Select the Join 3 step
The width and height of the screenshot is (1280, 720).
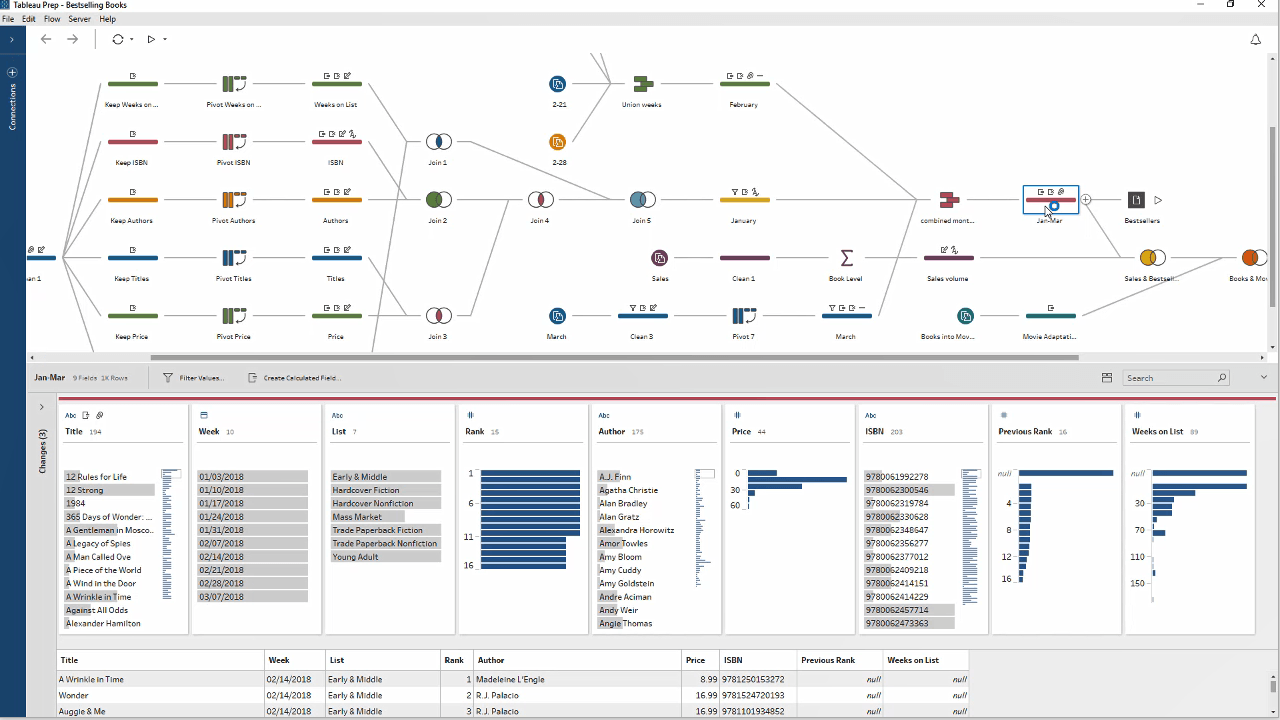coord(438,316)
